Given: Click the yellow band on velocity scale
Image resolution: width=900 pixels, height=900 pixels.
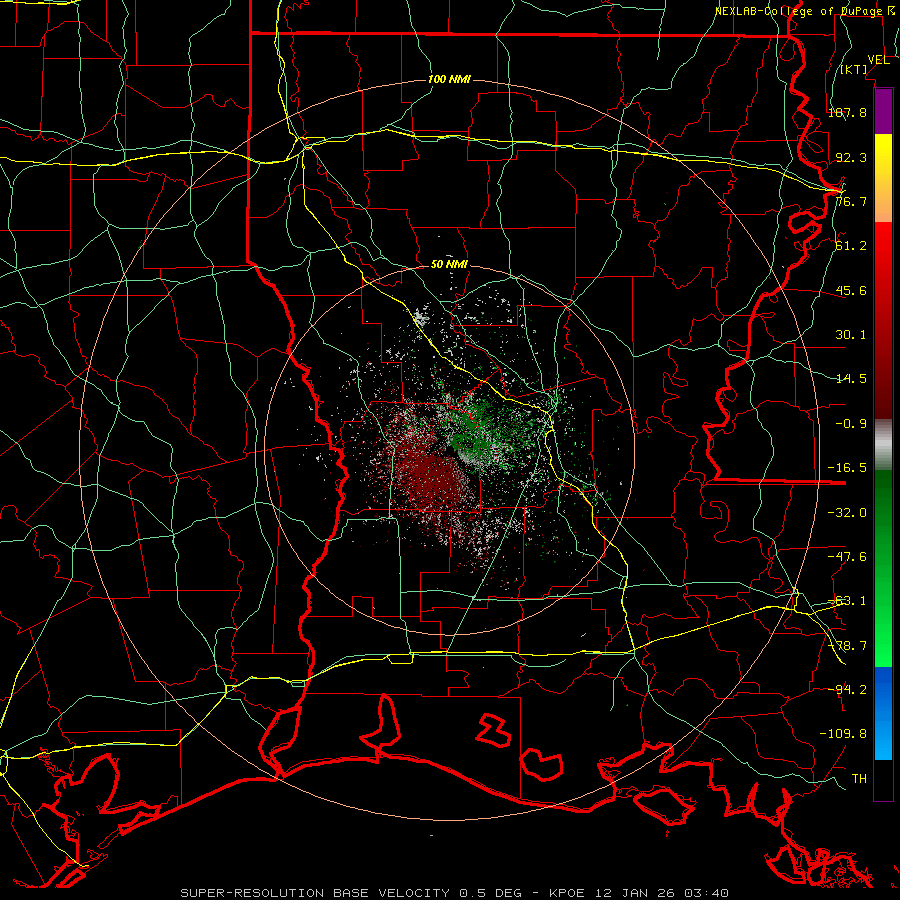Looking at the screenshot, I should pyautogui.click(x=883, y=178).
